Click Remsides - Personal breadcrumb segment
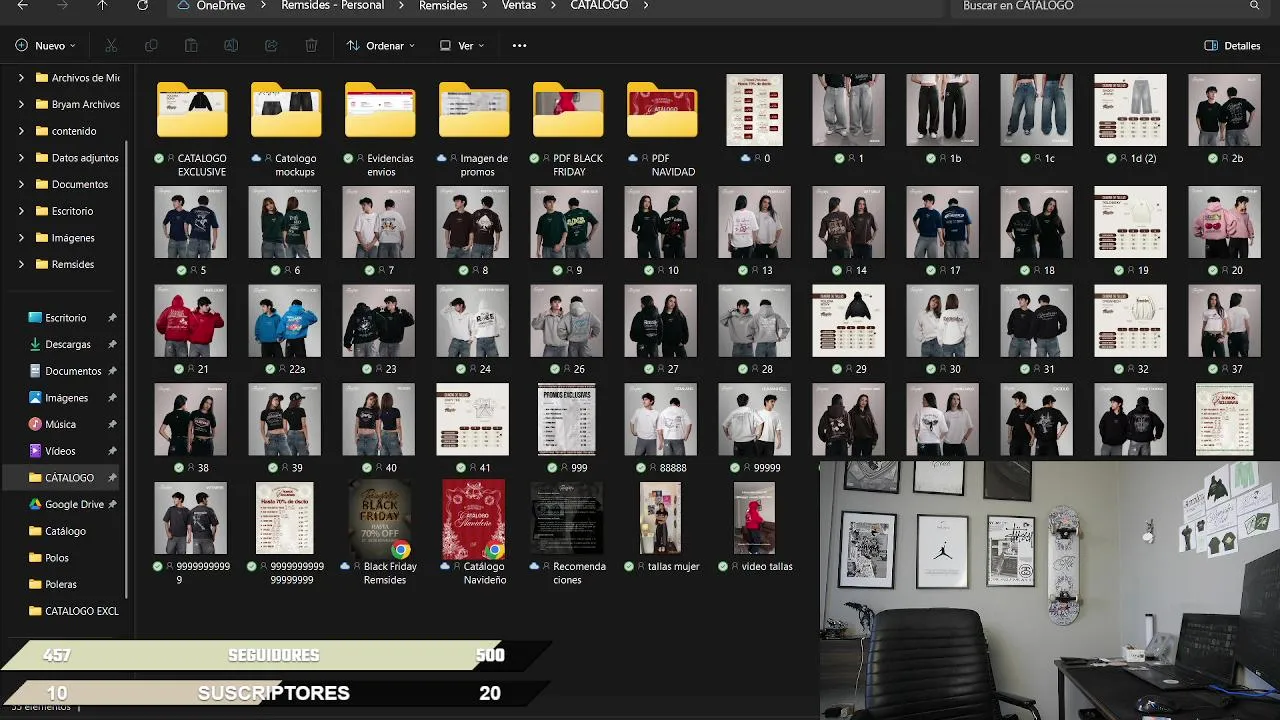This screenshot has height=720, width=1280. tap(331, 6)
